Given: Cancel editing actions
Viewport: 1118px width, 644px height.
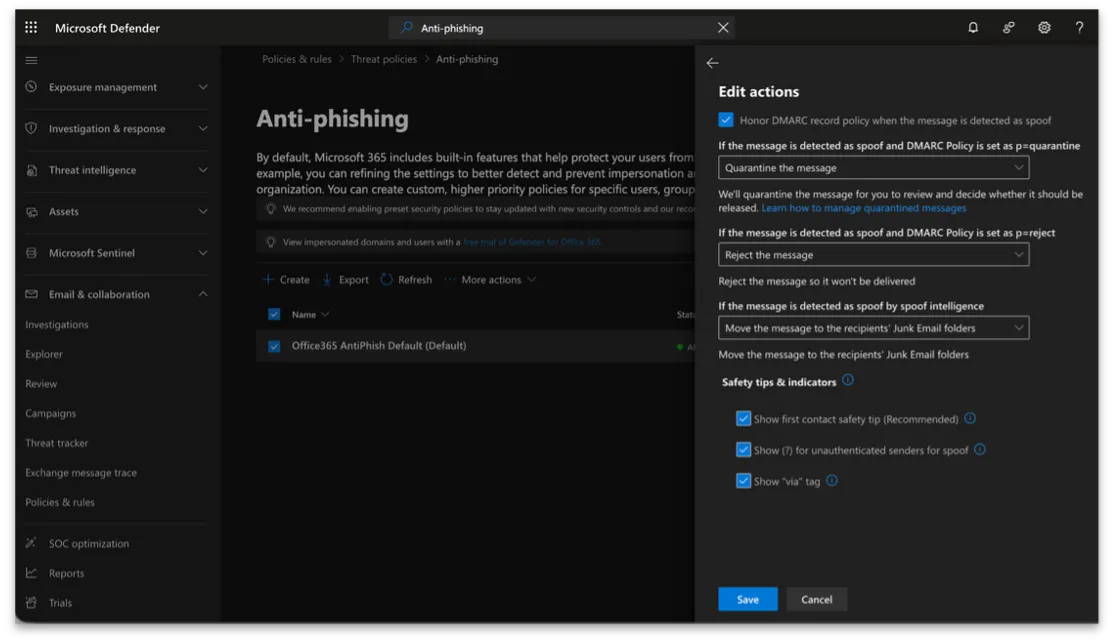Looking at the screenshot, I should 816,600.
